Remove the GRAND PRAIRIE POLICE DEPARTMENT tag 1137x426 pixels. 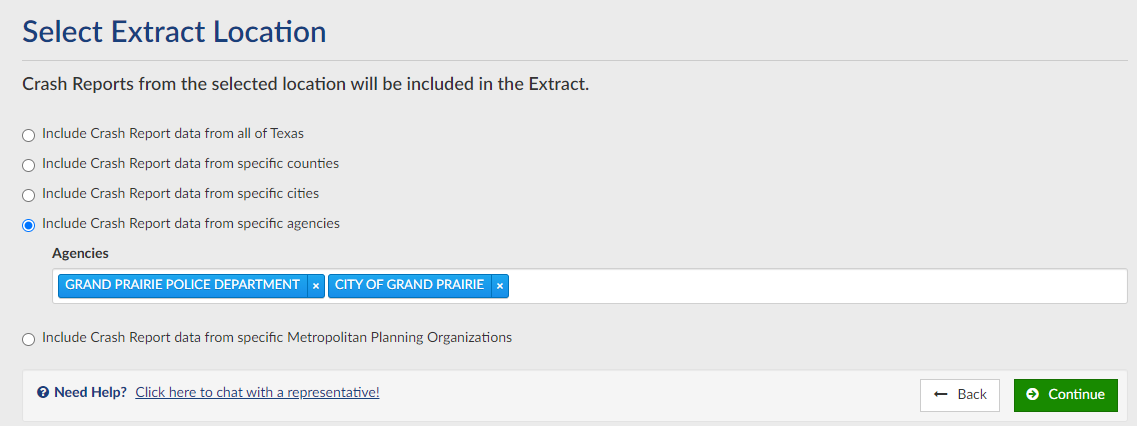pyautogui.click(x=316, y=286)
